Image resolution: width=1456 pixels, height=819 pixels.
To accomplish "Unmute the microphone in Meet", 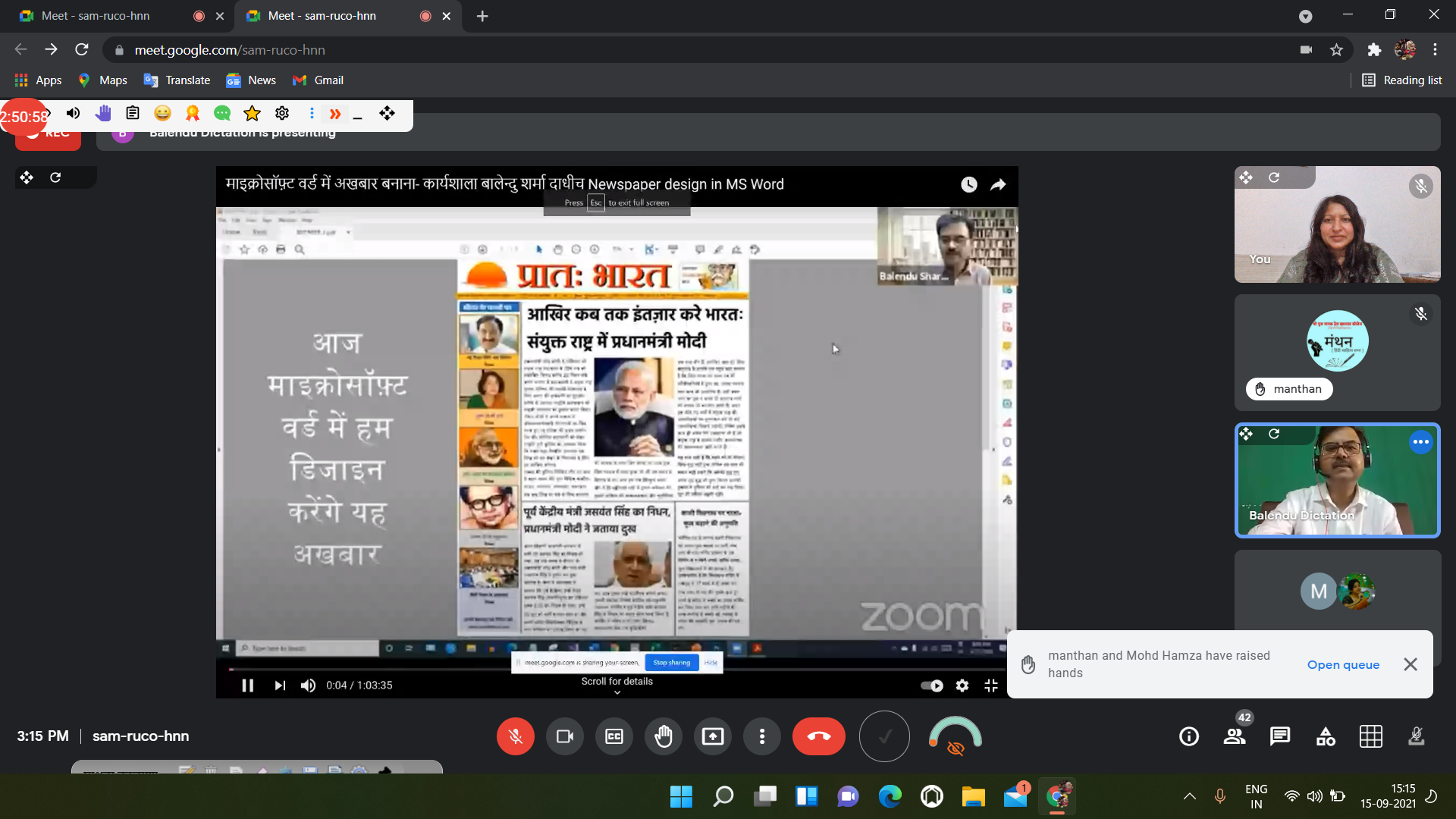I will click(x=516, y=736).
